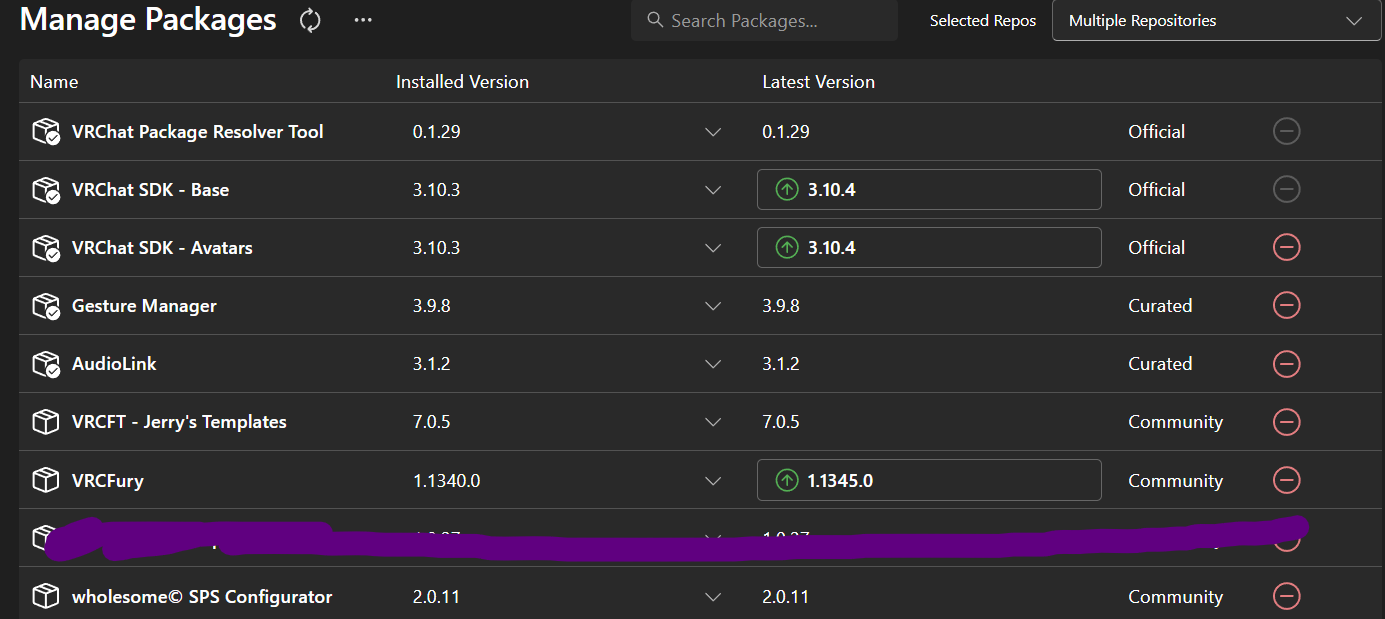This screenshot has height=619, width=1385.
Task: Select the VRChat SDK - Avatars name
Action: [x=162, y=248]
